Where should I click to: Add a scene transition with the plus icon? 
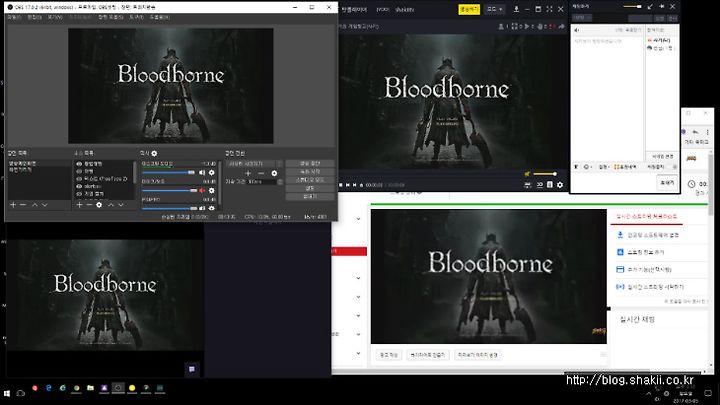(x=248, y=173)
